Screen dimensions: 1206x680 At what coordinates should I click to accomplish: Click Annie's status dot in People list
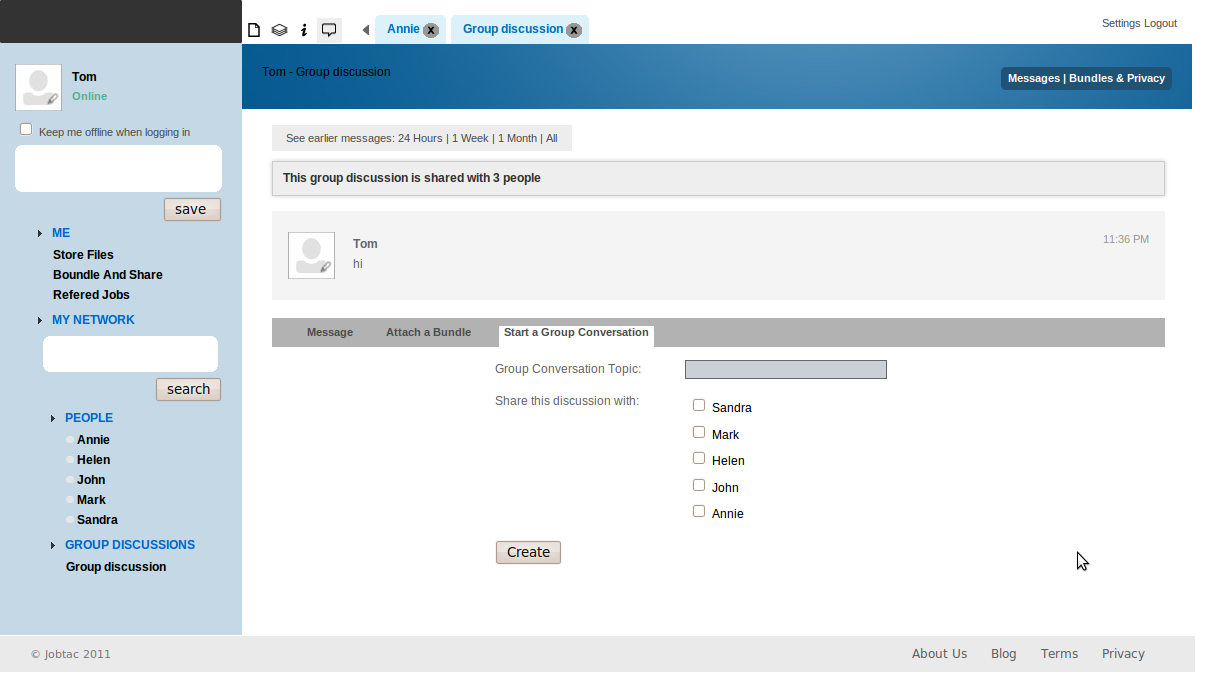(x=70, y=440)
